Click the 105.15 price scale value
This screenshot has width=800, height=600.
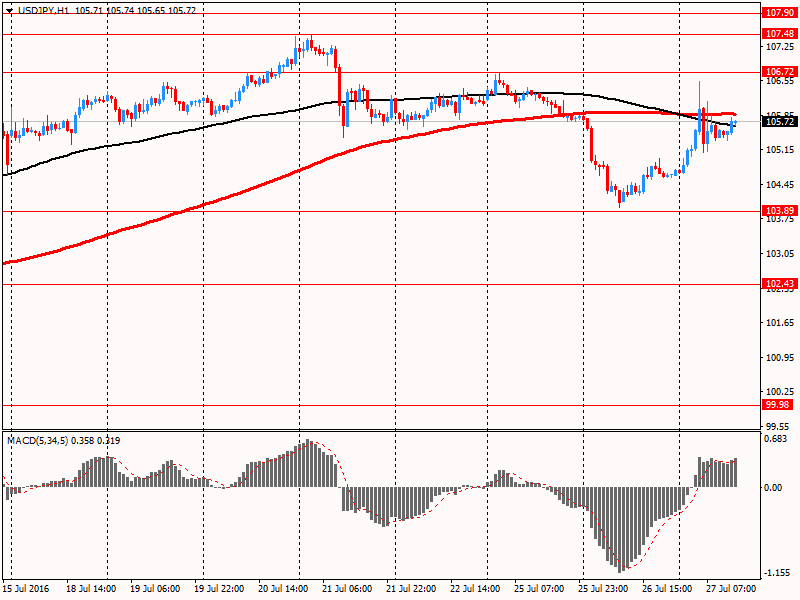point(780,149)
